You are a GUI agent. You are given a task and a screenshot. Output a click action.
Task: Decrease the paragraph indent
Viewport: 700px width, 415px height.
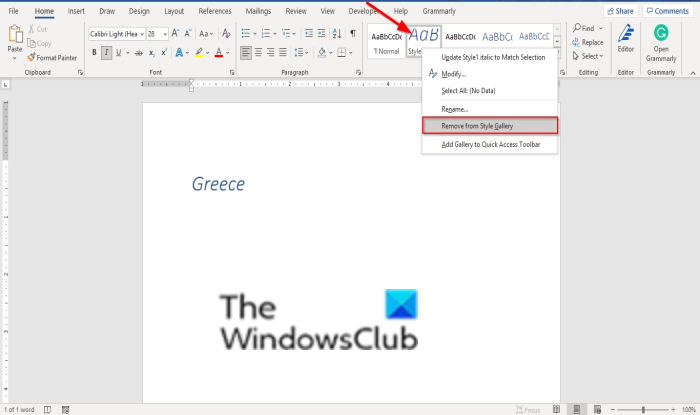[x=308, y=33]
